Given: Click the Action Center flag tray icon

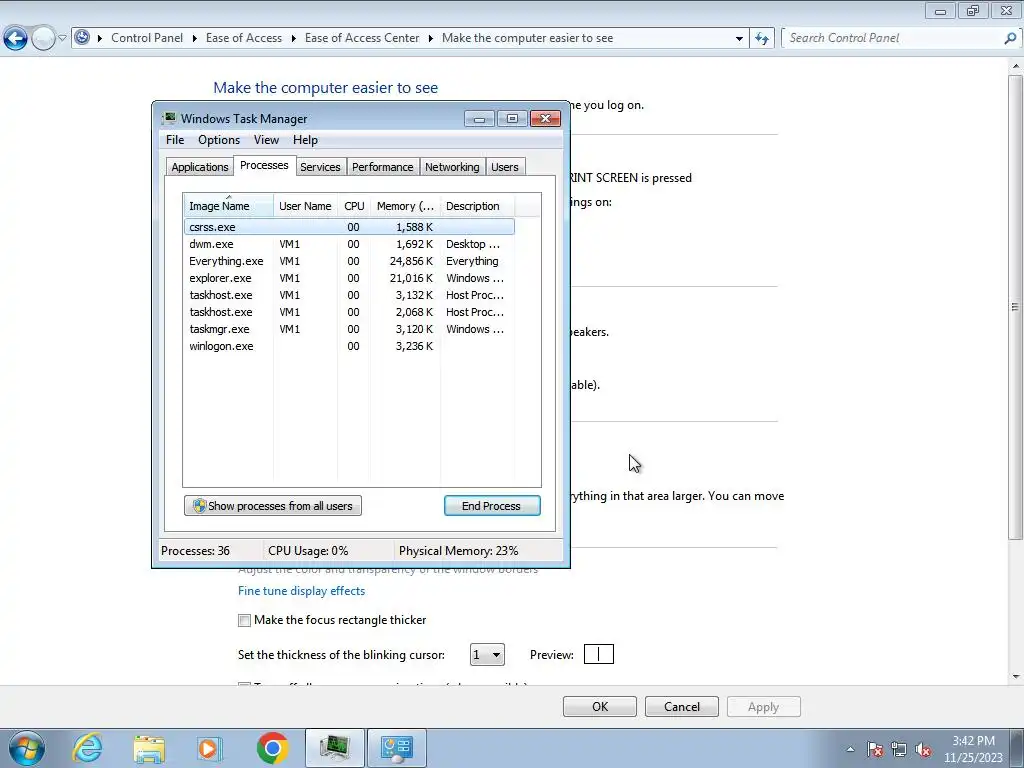Looking at the screenshot, I should [875, 749].
